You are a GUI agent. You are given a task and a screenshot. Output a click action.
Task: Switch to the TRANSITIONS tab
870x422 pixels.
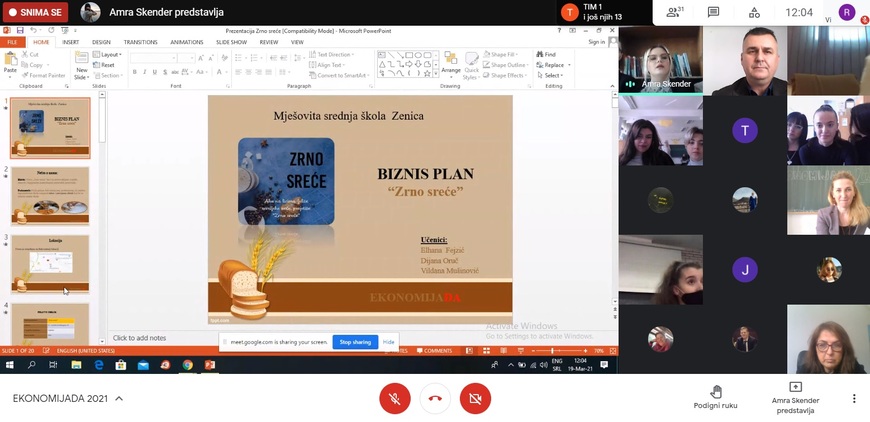pos(140,42)
